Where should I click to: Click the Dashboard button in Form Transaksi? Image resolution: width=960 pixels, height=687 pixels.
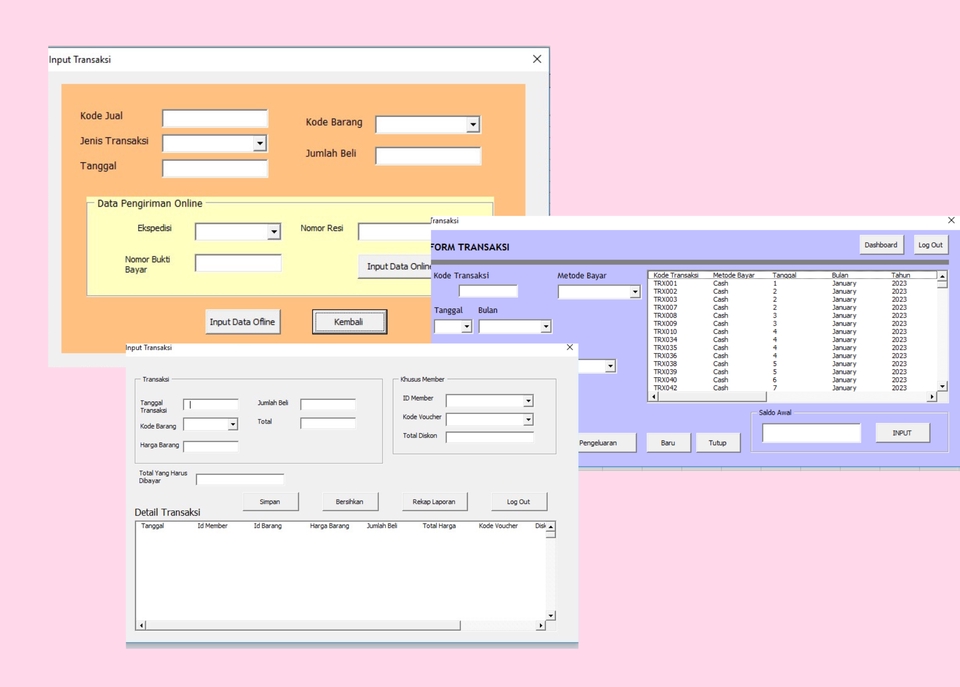[881, 245]
